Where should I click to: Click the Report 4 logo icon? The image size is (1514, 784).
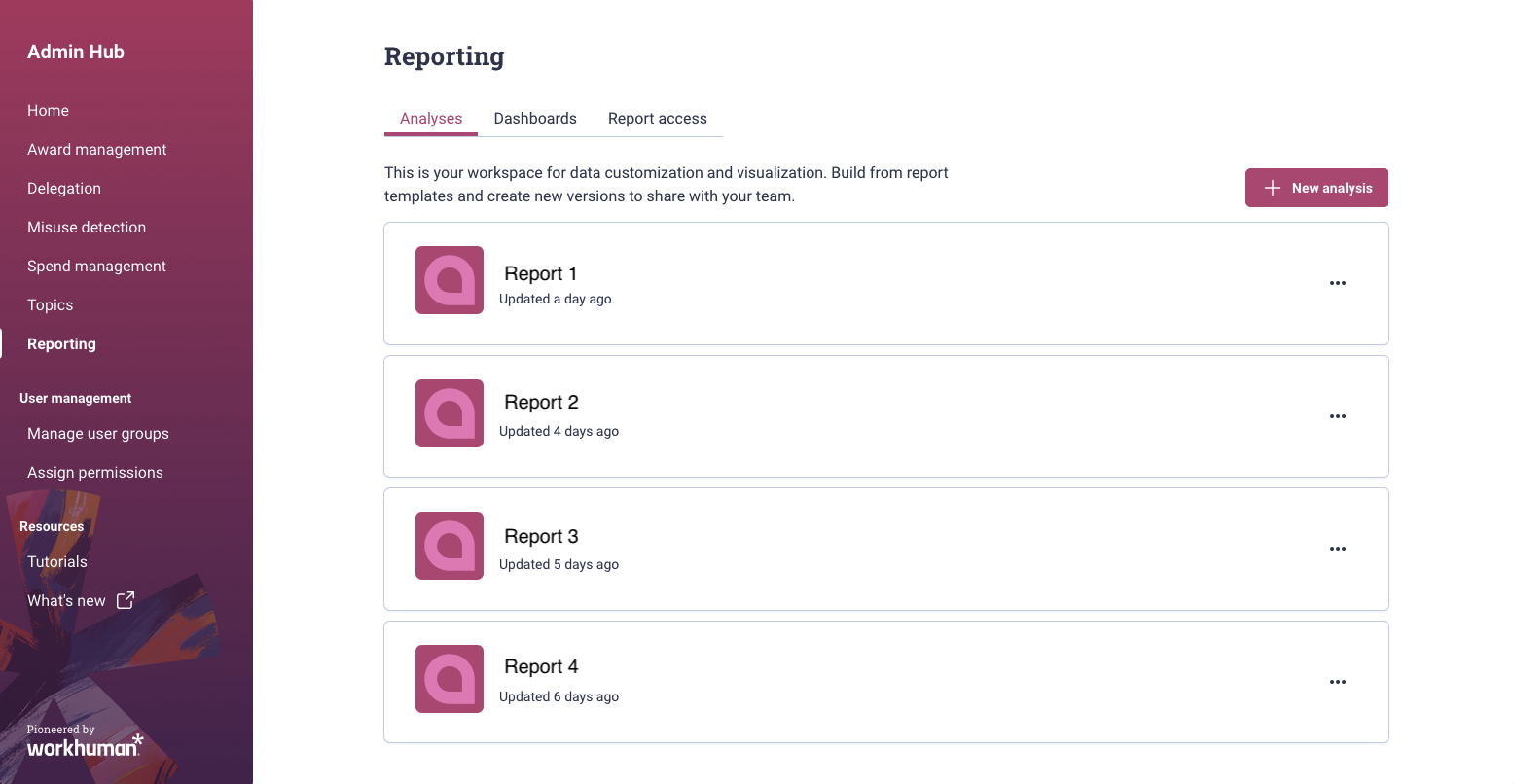coord(450,679)
